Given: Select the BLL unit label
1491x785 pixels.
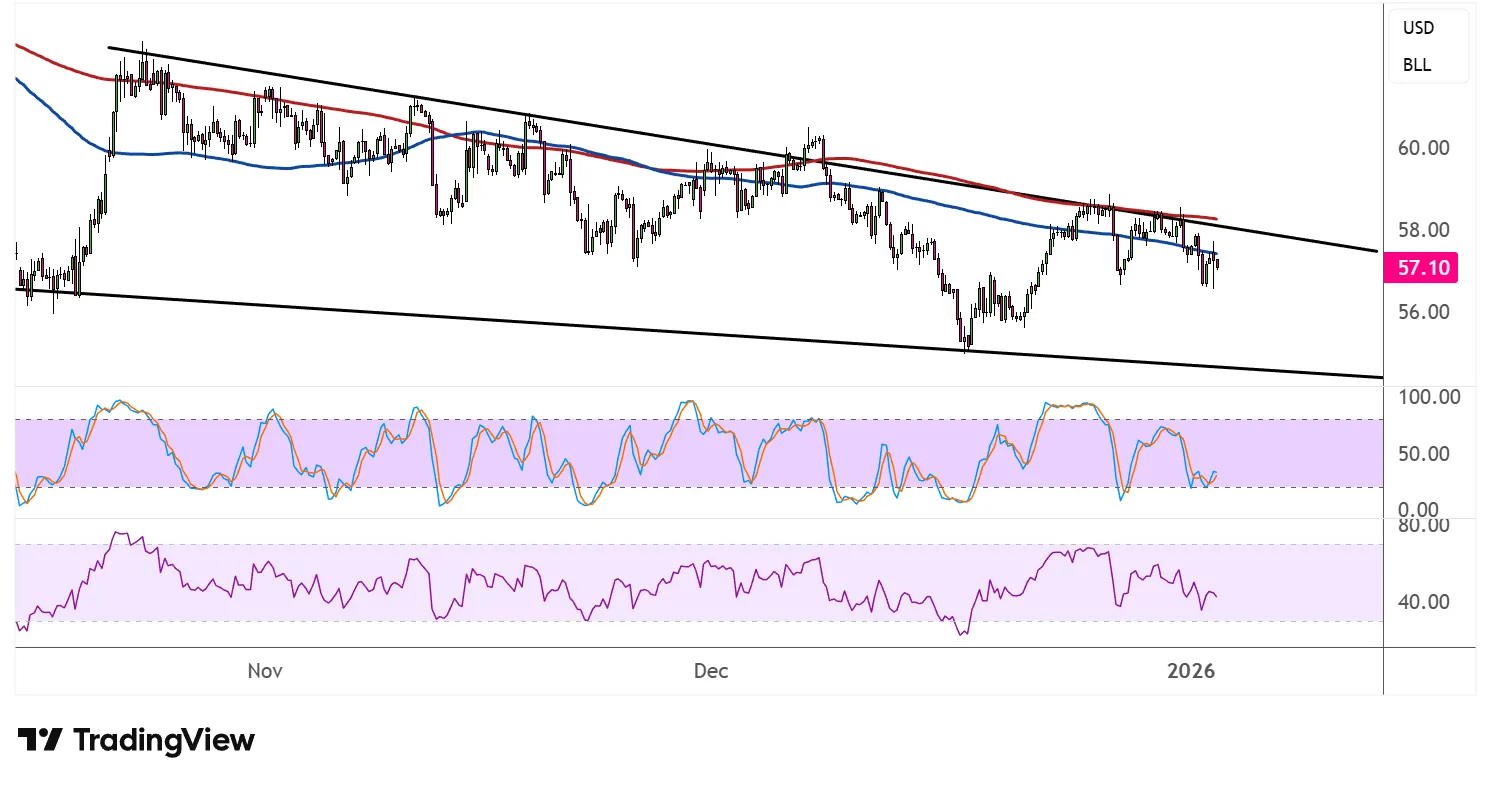Looking at the screenshot, I should click(x=1416, y=65).
